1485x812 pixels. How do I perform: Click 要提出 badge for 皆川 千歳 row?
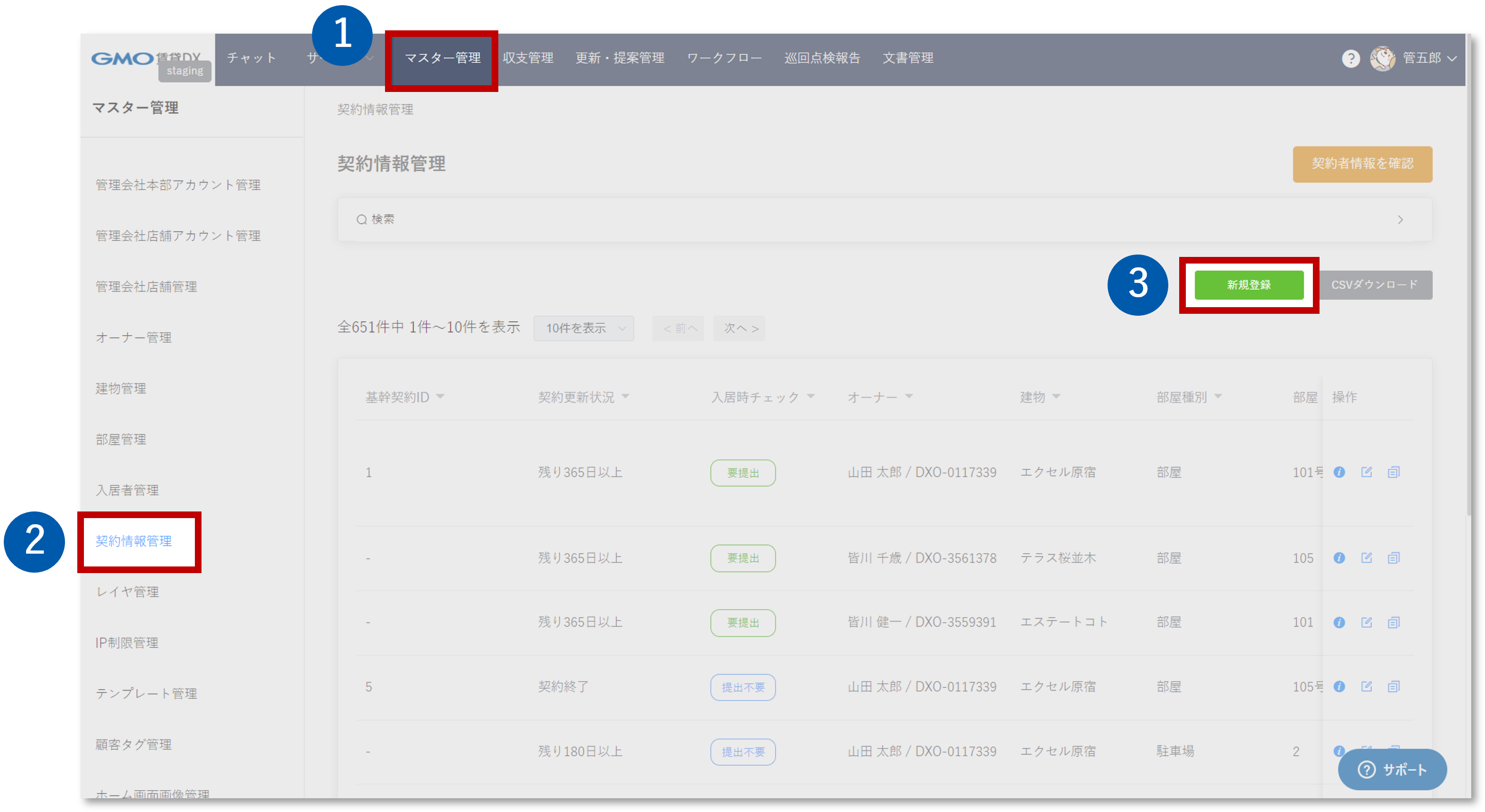742,558
